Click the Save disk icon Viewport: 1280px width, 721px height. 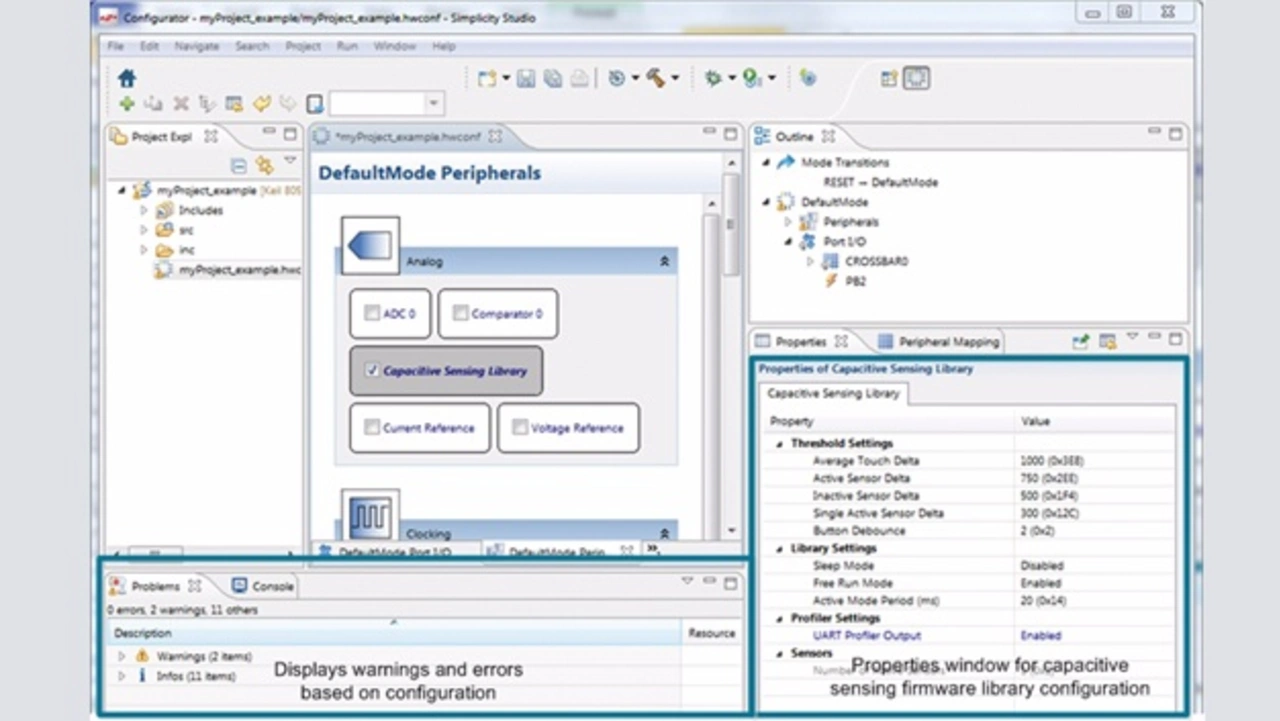(526, 79)
